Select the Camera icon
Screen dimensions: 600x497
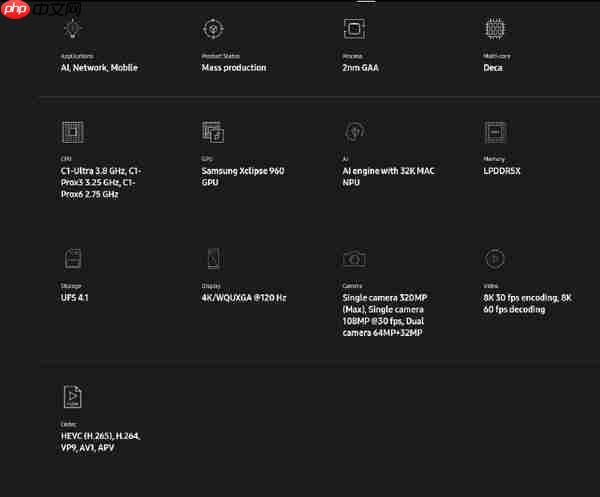pos(354,258)
